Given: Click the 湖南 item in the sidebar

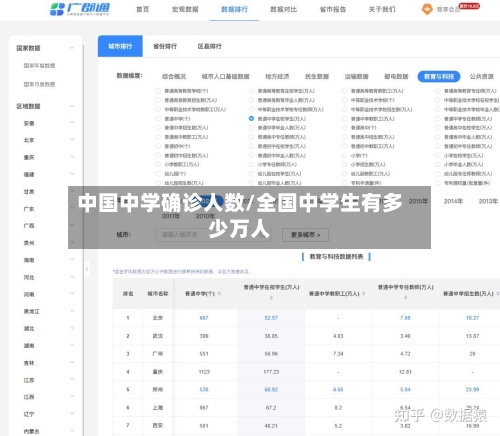Looking at the screenshot, I should pos(29,345).
